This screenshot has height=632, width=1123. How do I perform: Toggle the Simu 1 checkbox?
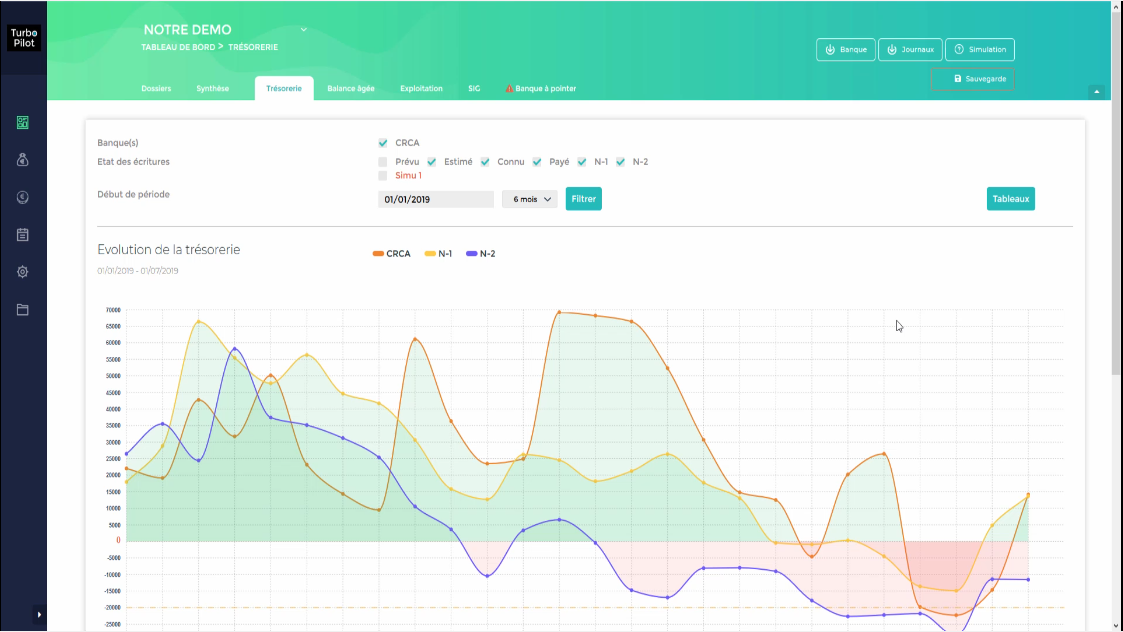point(382,176)
